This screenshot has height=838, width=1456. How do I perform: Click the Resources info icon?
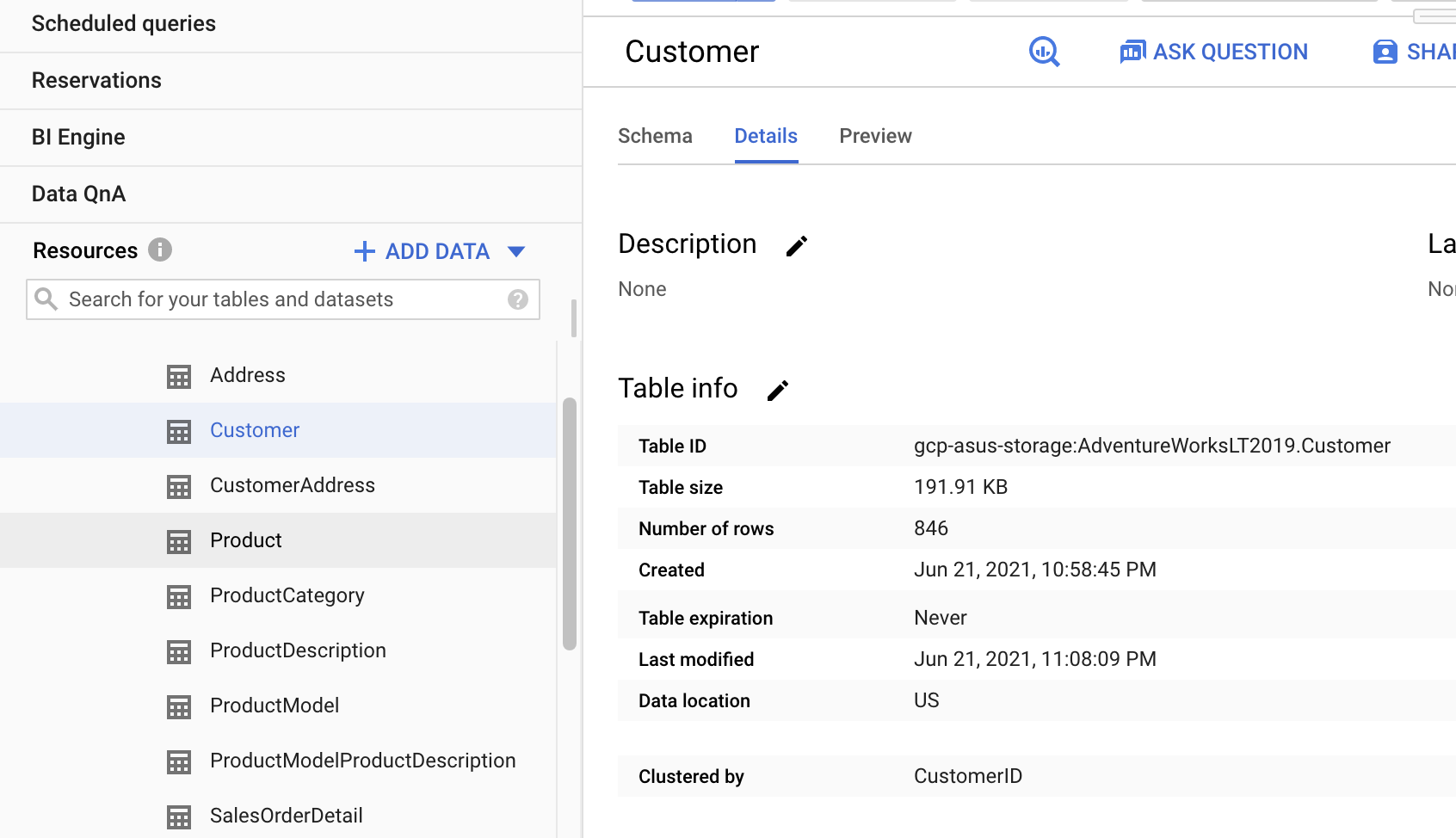click(160, 250)
